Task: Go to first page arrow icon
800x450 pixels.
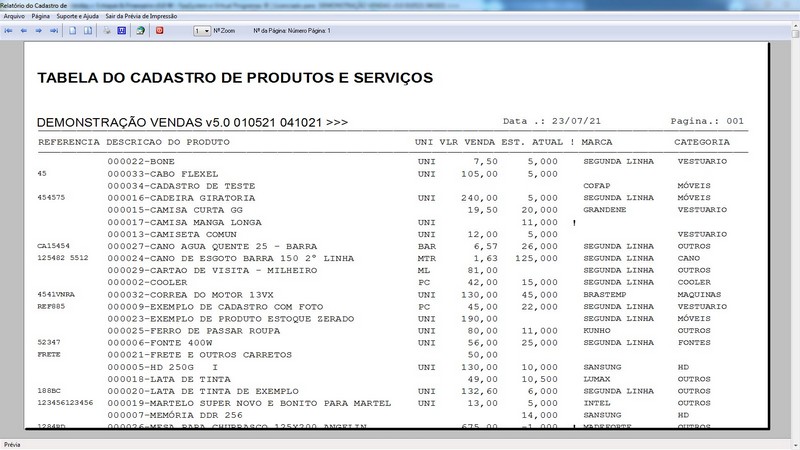Action: click(x=9, y=31)
